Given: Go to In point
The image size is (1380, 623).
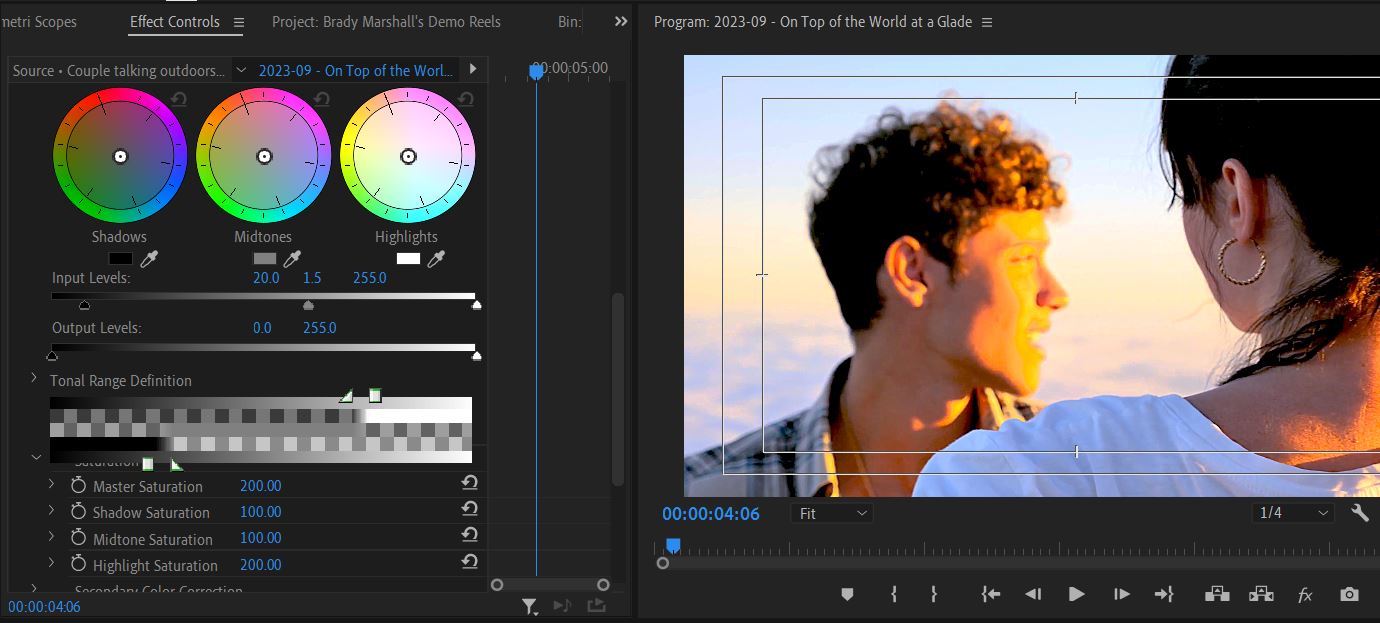Looking at the screenshot, I should pyautogui.click(x=991, y=594).
